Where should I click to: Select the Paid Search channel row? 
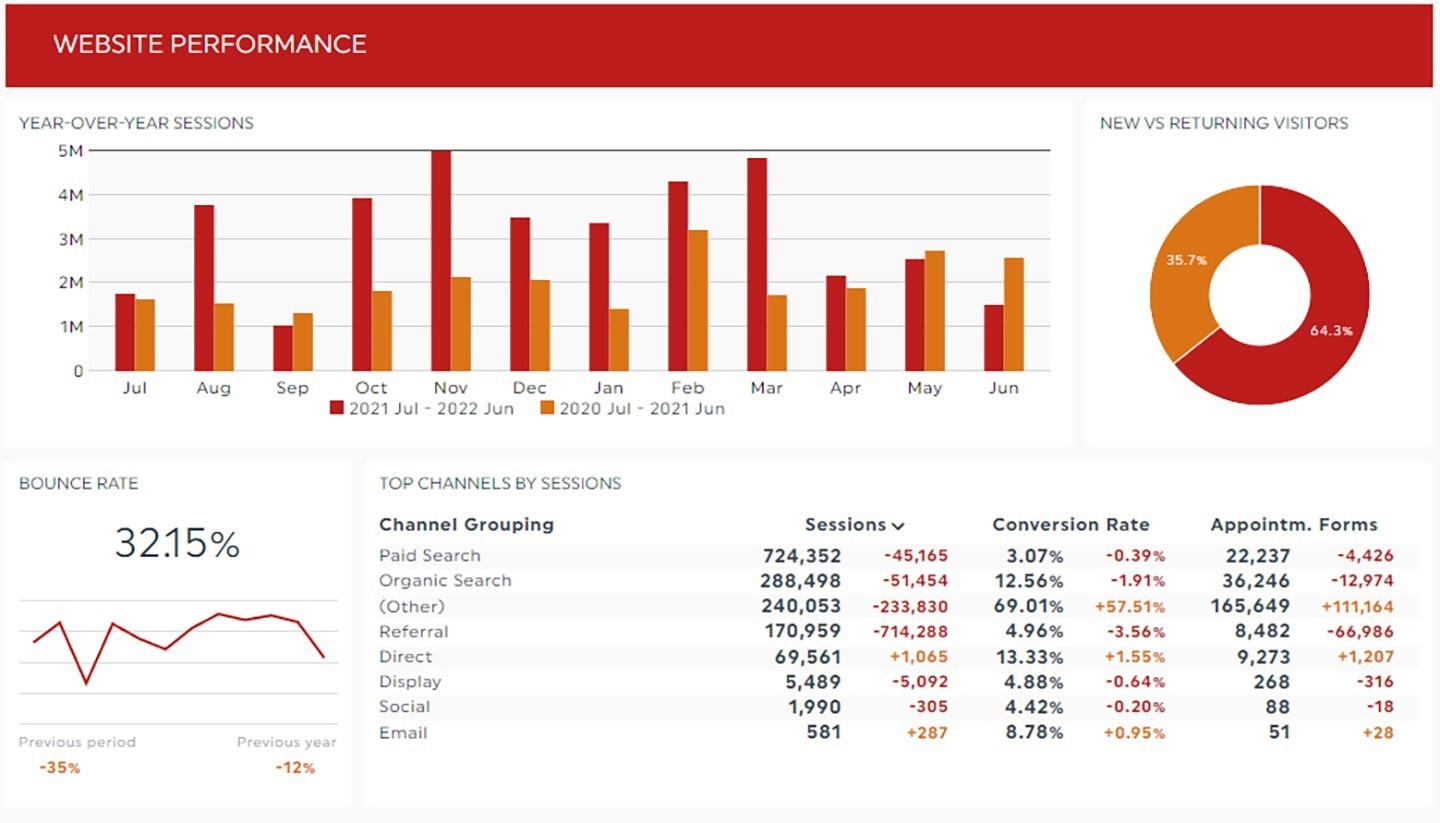point(430,556)
